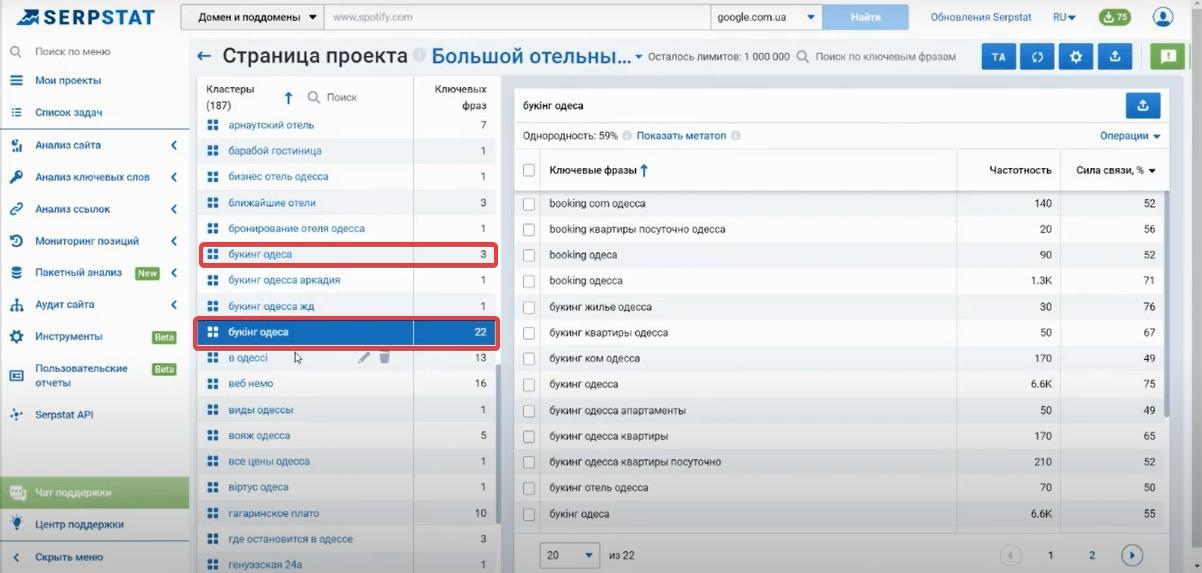Select the гагаринское плато cluster row
1202x573 pixels.
(345, 513)
